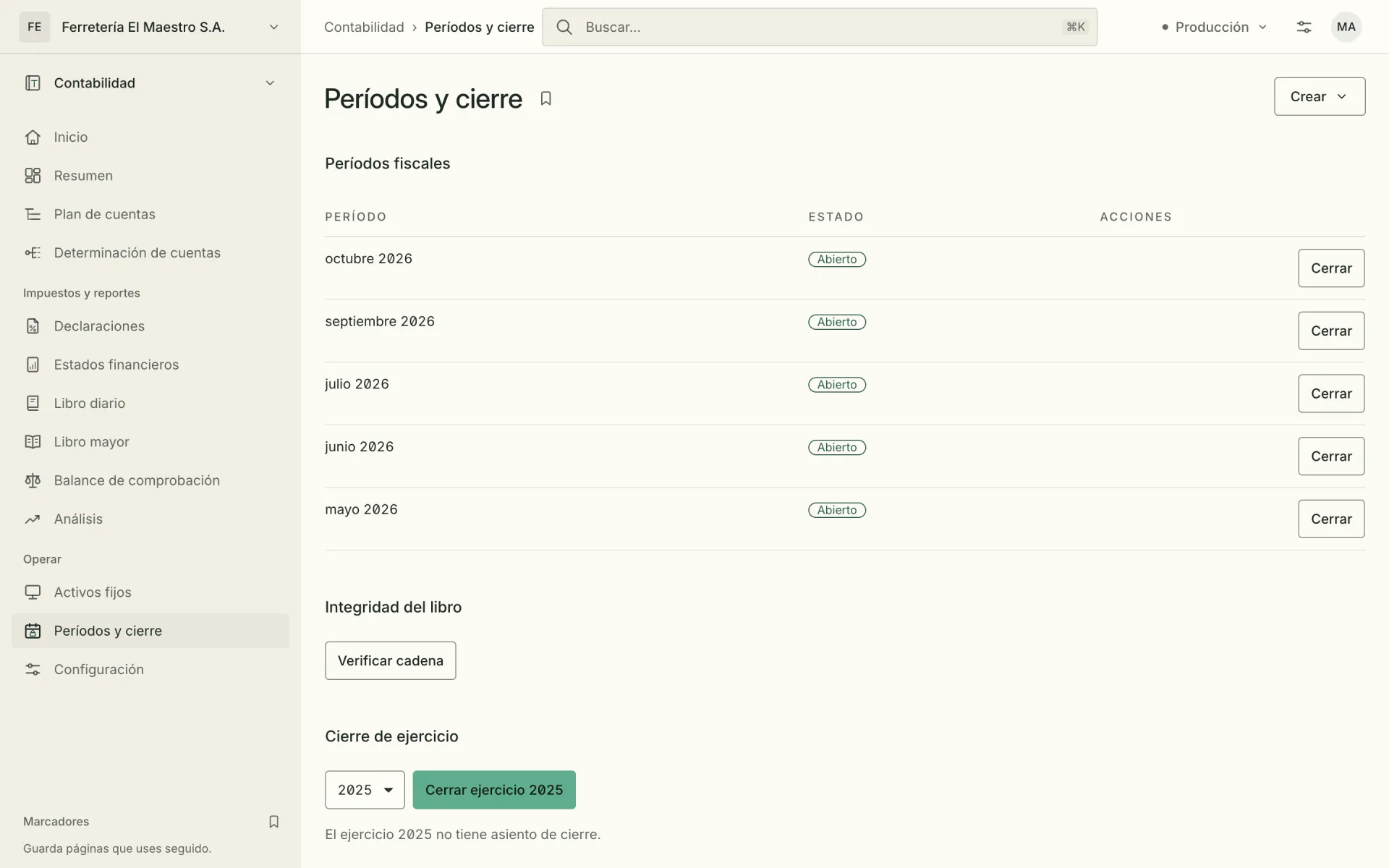Click the Activos fijos monitor icon
1389x868 pixels.
coord(33,592)
